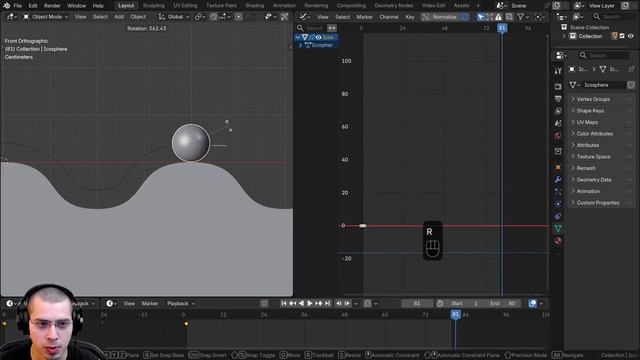Open the pivot point dropdown
The height and width of the screenshot is (360, 640).
pos(199,17)
